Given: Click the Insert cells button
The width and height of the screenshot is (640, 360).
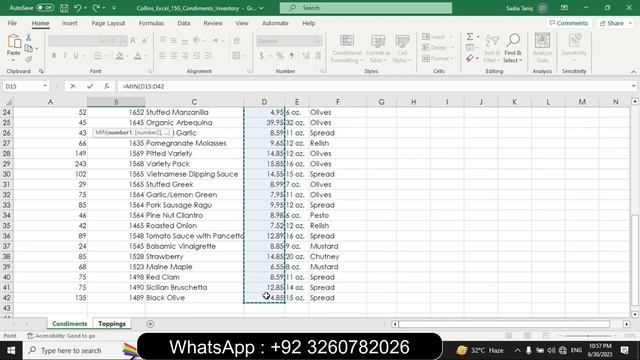Looking at the screenshot, I should [x=438, y=37].
